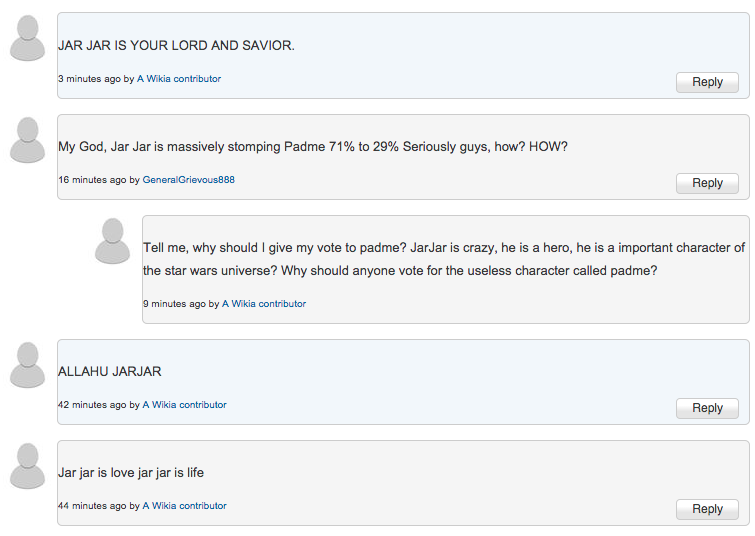Click avatar icon beside 'ALLAHU JARJAR' comment
The height and width of the screenshot is (536, 755).
[x=27, y=365]
